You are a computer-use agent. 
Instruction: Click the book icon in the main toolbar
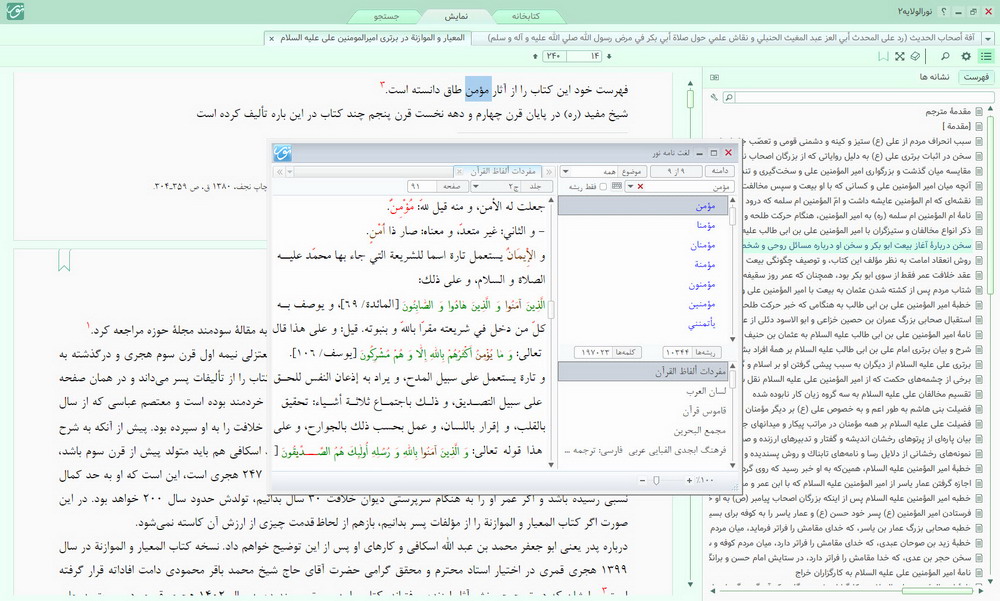(915, 56)
